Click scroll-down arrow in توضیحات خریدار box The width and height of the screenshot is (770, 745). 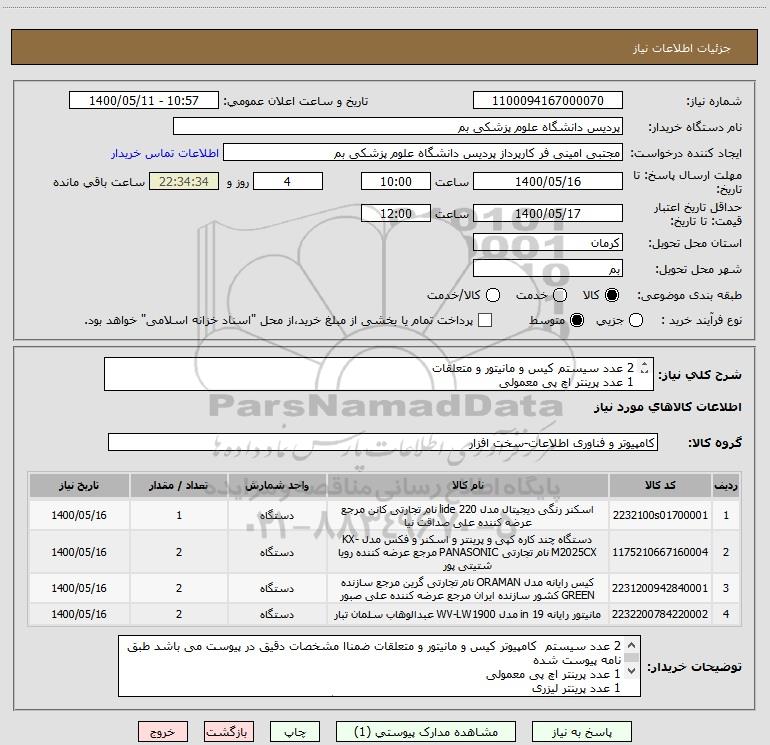pos(632,670)
